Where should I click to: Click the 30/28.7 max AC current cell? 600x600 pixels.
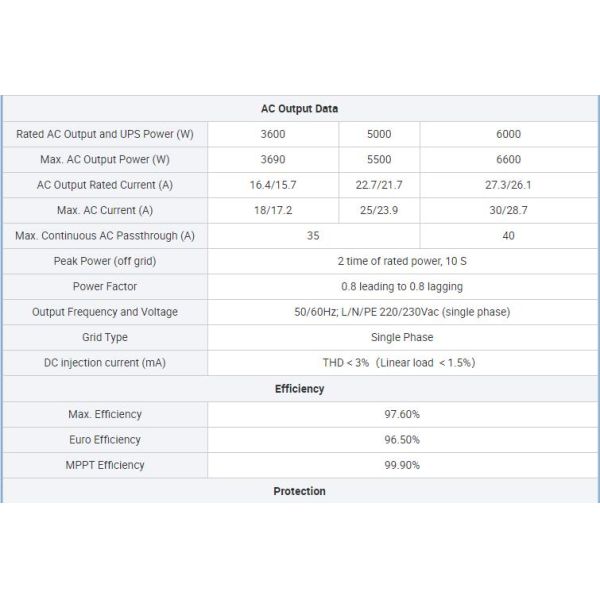(x=508, y=210)
